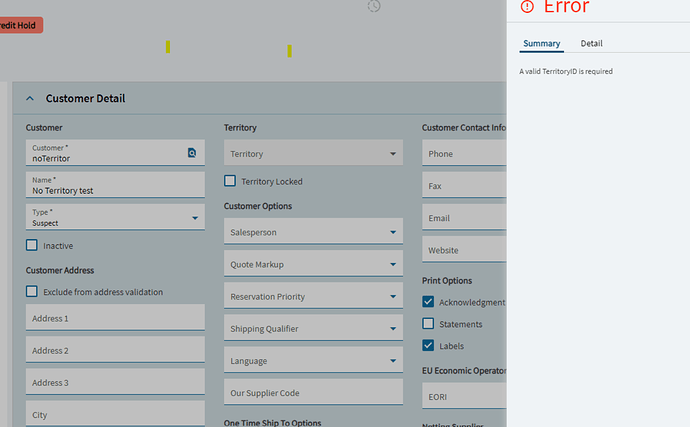Select the 'A valid TerritoryID is required' message
Screen dimensions: 690x427
click(x=566, y=71)
